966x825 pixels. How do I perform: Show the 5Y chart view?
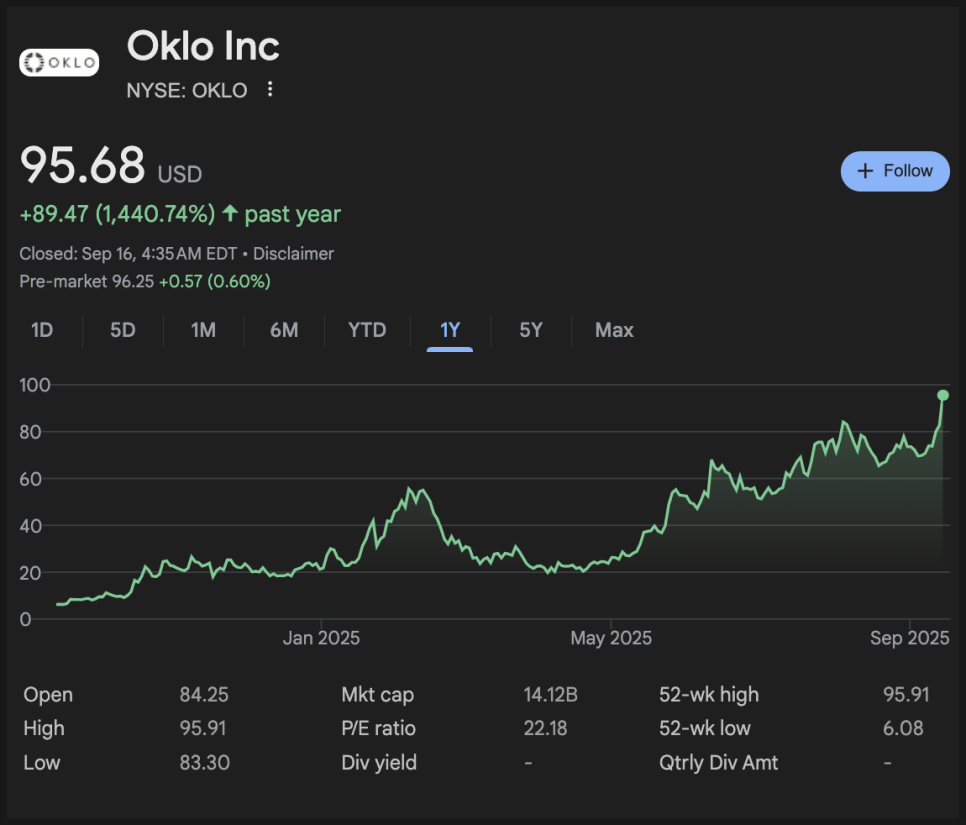[x=531, y=330]
